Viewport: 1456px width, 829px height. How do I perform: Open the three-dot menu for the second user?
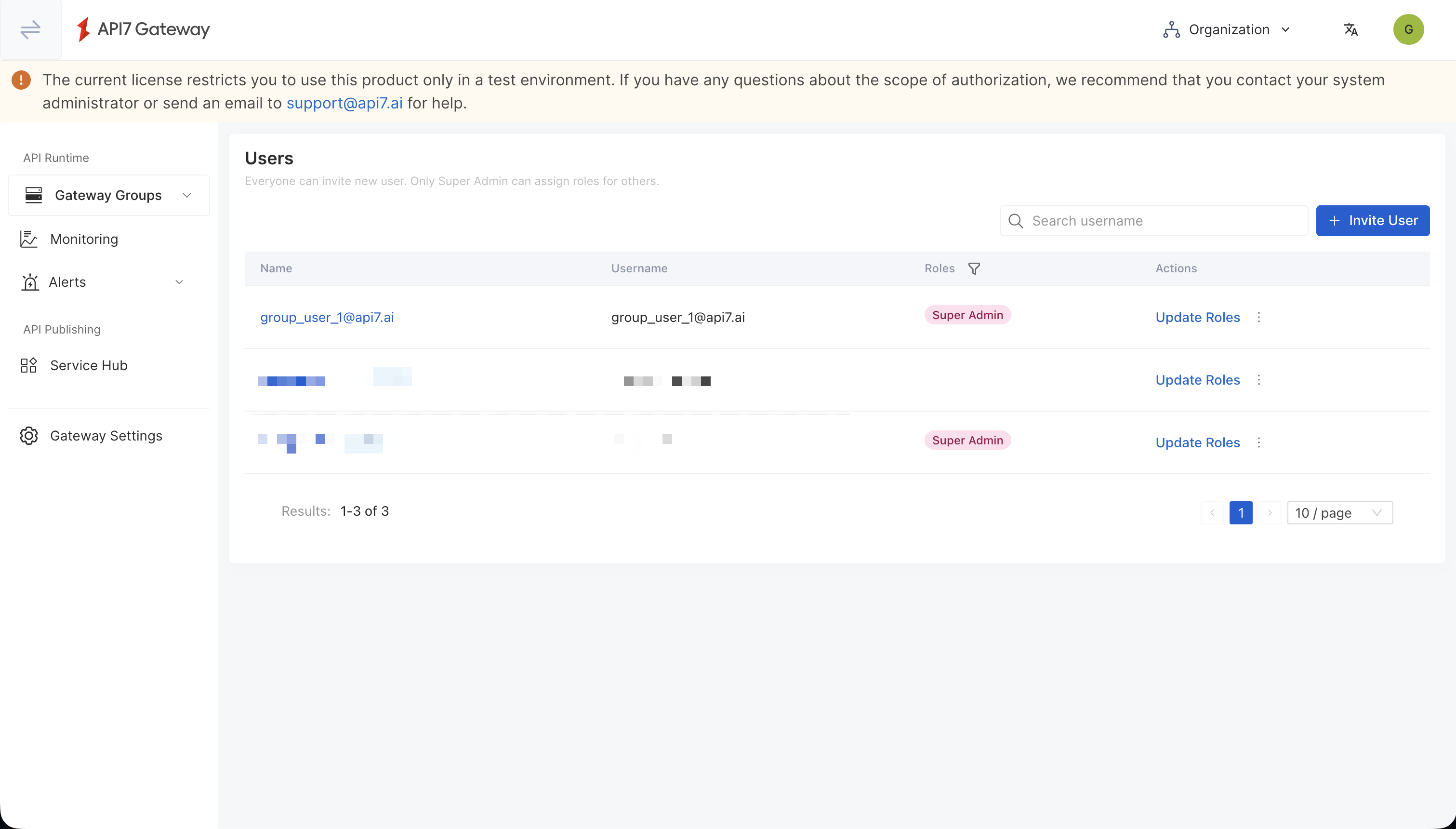click(x=1258, y=380)
